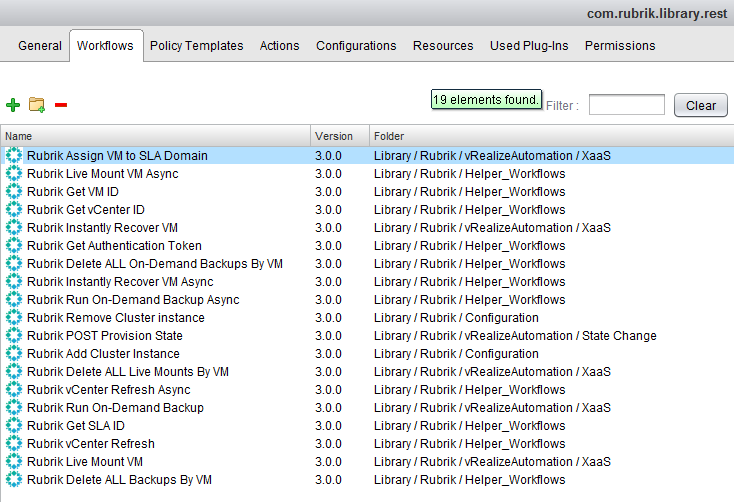Click workflow icon beside Rubrik vCenter Refresh
The image size is (734, 502).
tap(14, 444)
